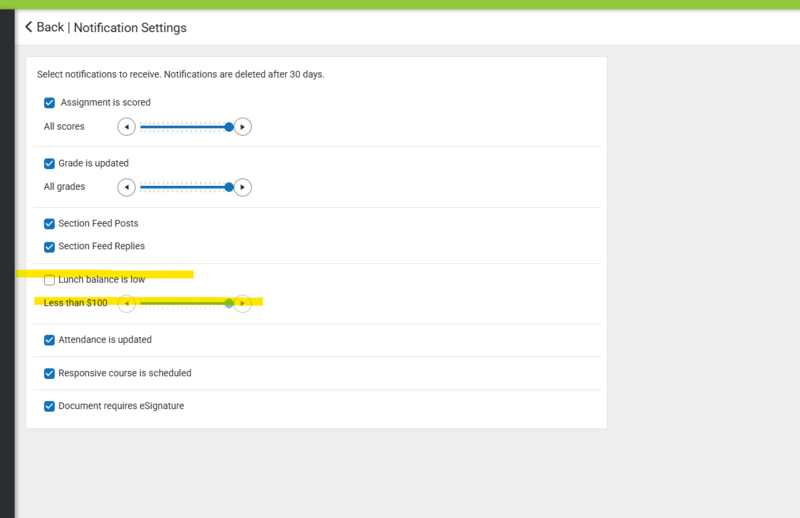This screenshot has width=800, height=518.
Task: Click left arrow beside All grades slider
Action: click(x=126, y=187)
